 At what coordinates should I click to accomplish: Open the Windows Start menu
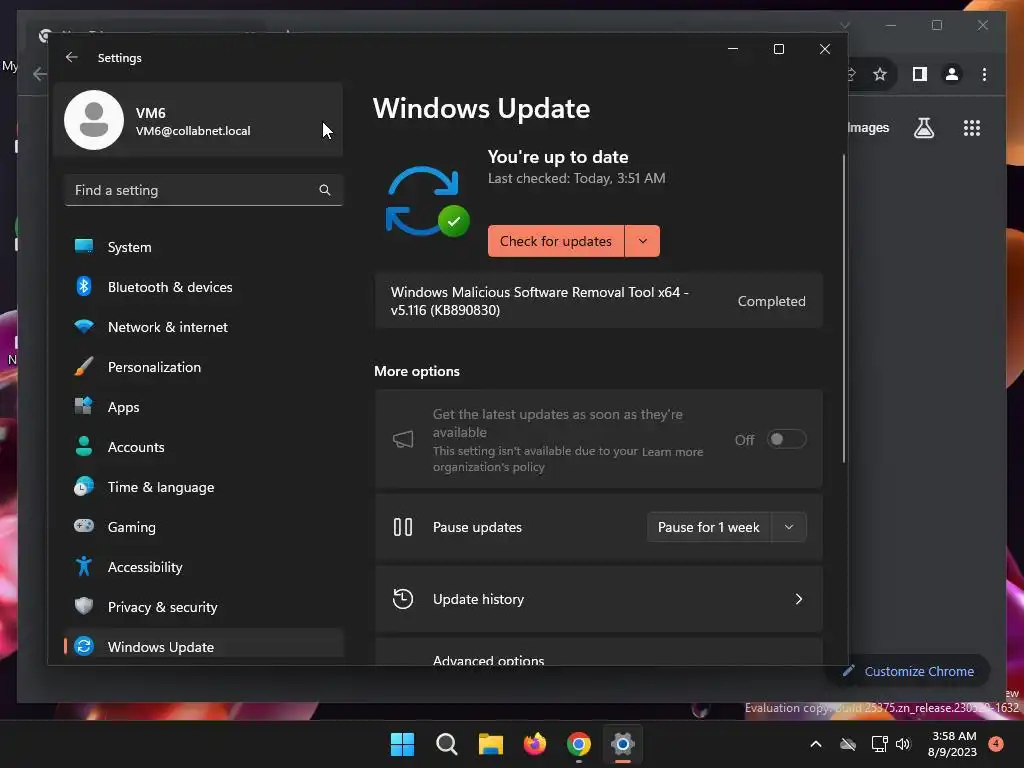click(x=402, y=744)
